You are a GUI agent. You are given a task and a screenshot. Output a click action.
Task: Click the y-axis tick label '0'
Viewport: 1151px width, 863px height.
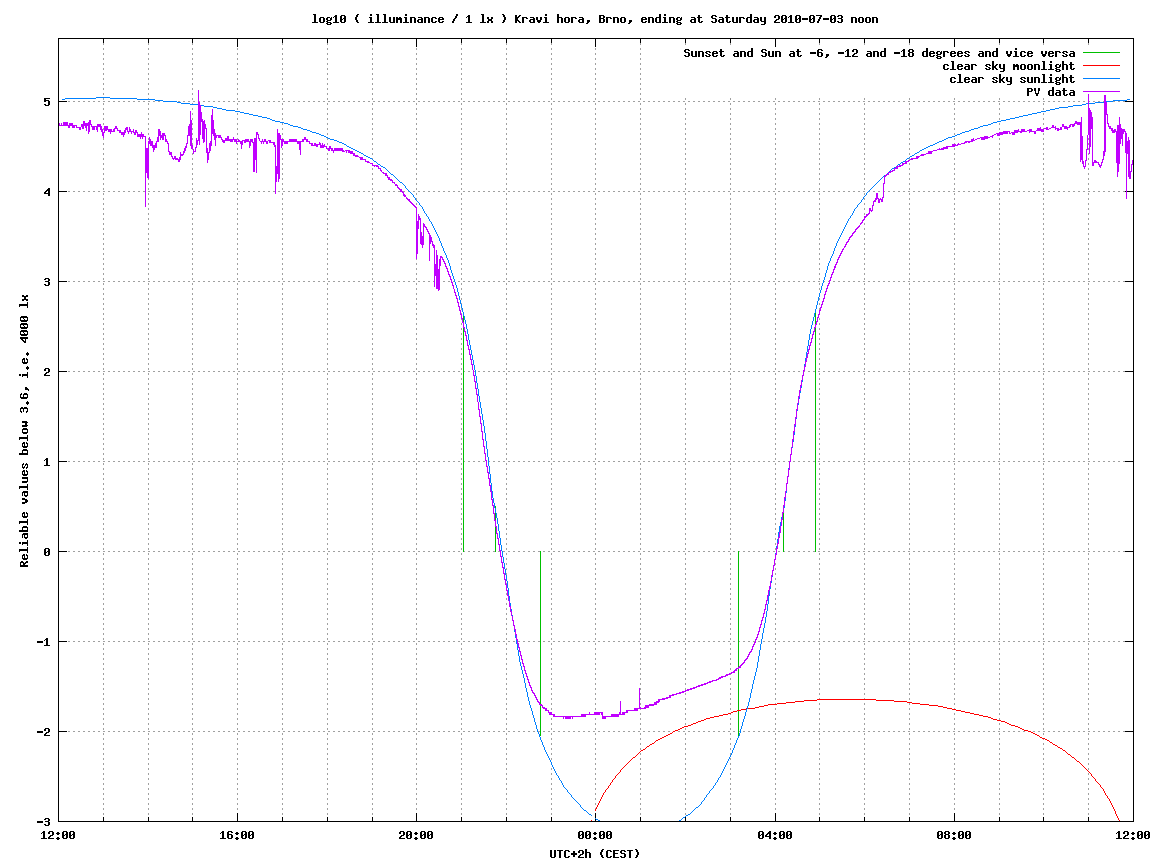pos(47,552)
